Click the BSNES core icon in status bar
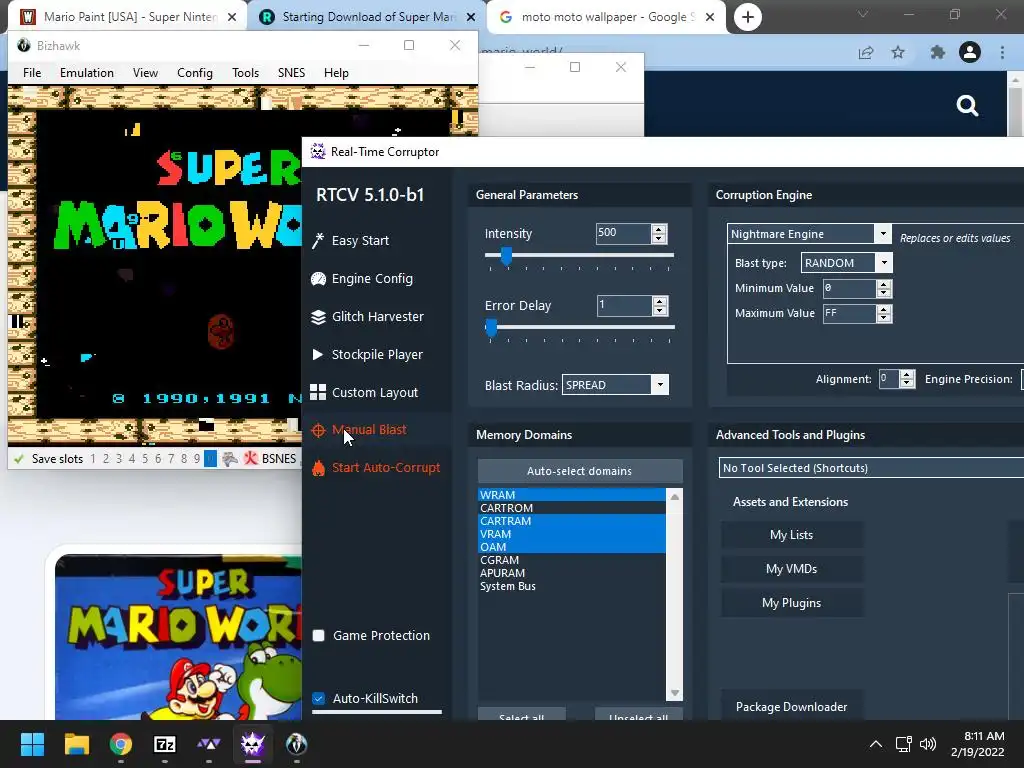 (x=250, y=458)
